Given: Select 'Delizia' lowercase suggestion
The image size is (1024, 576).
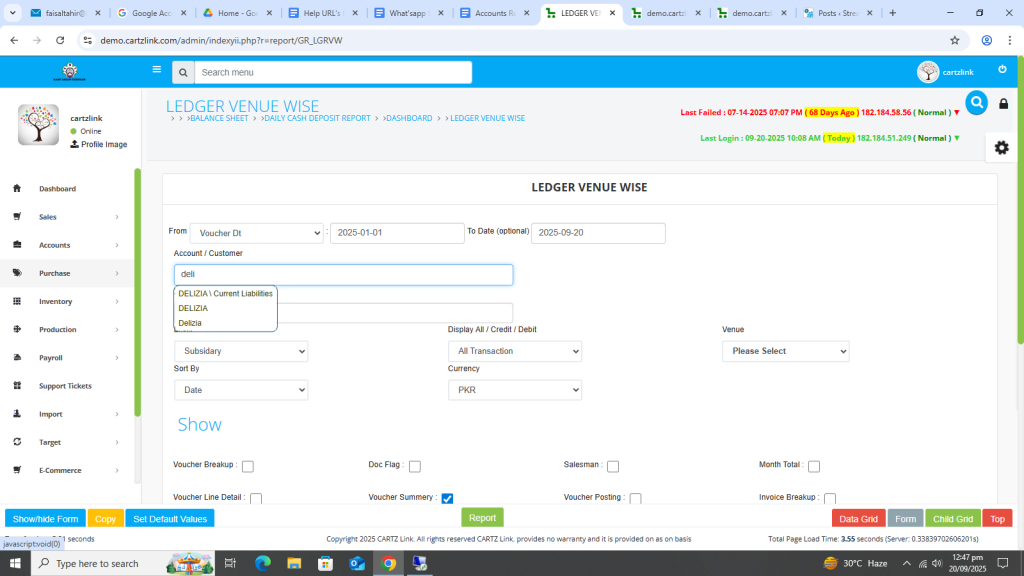Looking at the screenshot, I should [x=190, y=323].
